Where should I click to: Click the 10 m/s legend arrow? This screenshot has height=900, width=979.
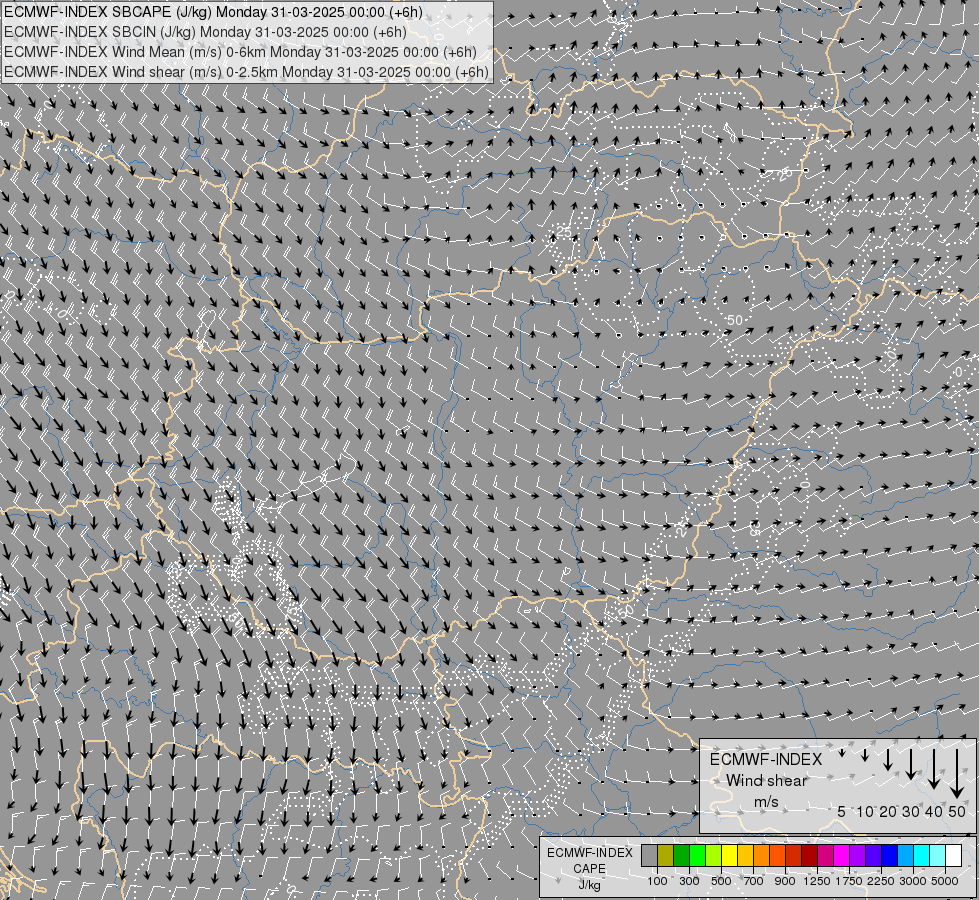865,755
